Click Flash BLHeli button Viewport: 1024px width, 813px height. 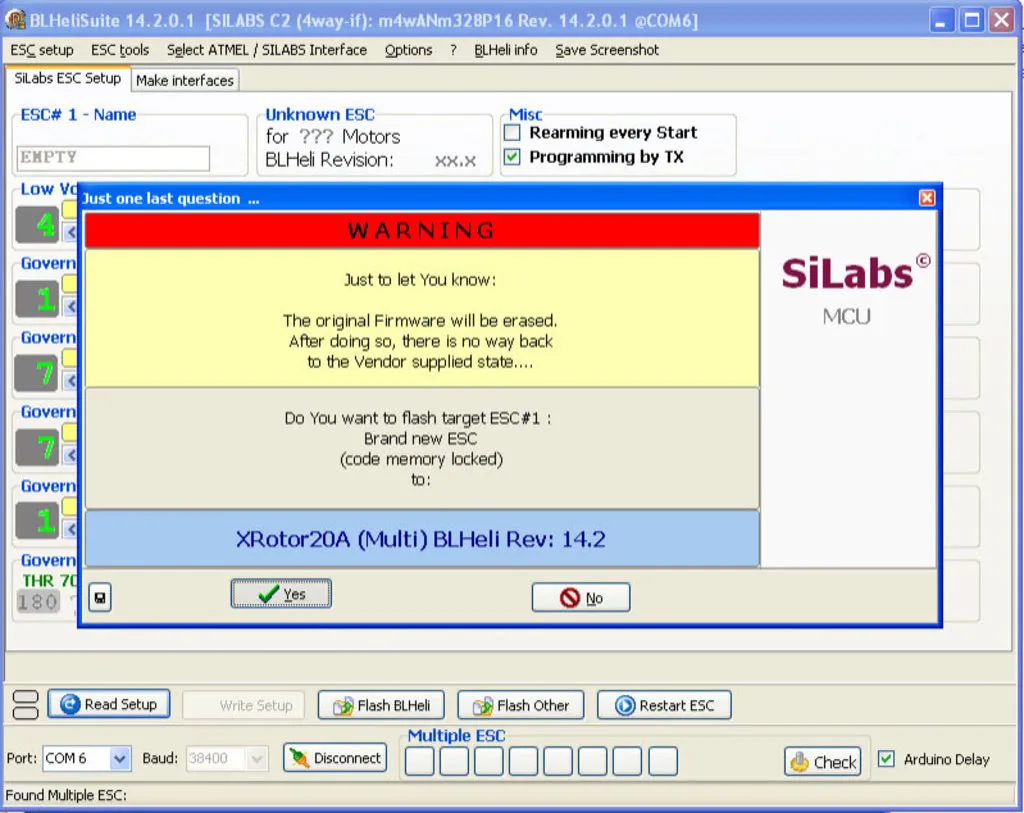[381, 705]
